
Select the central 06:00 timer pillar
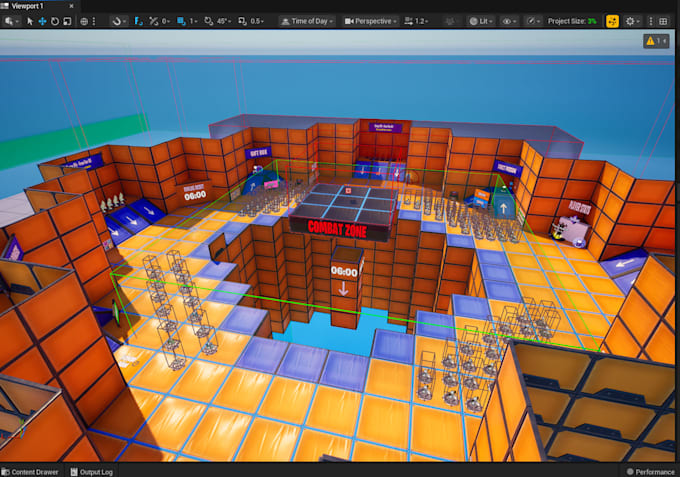point(346,286)
